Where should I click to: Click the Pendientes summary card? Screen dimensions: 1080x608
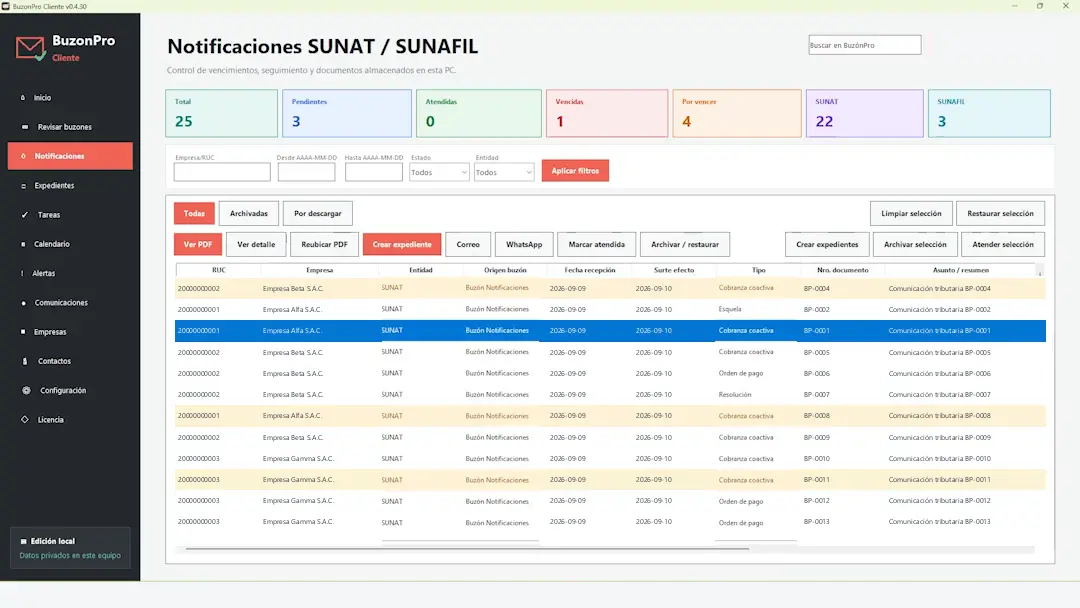pos(347,114)
